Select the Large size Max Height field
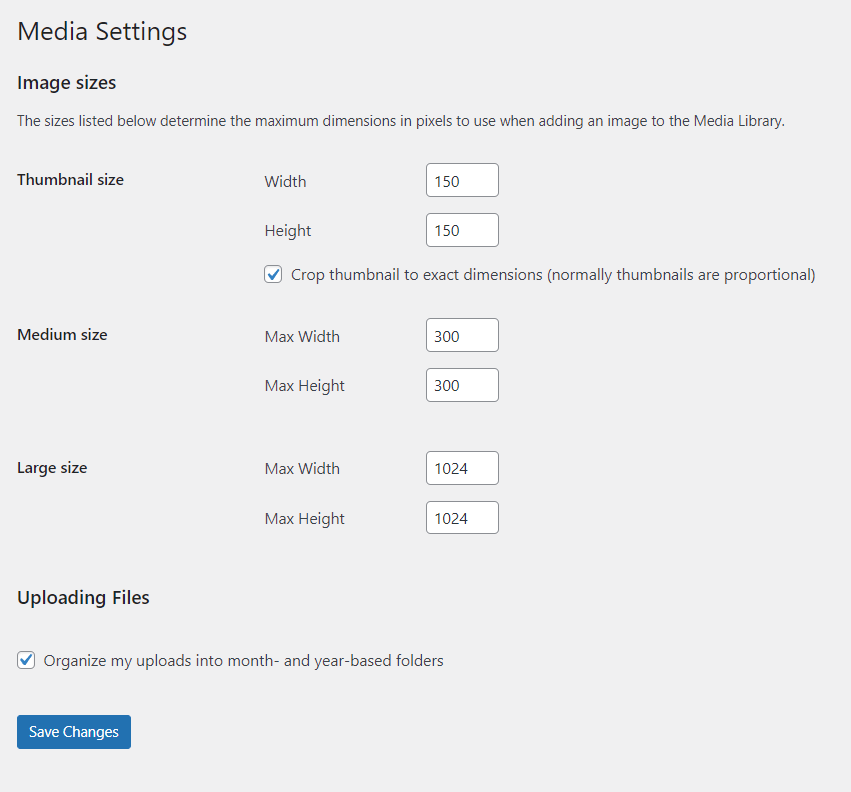851x792 pixels. (462, 517)
